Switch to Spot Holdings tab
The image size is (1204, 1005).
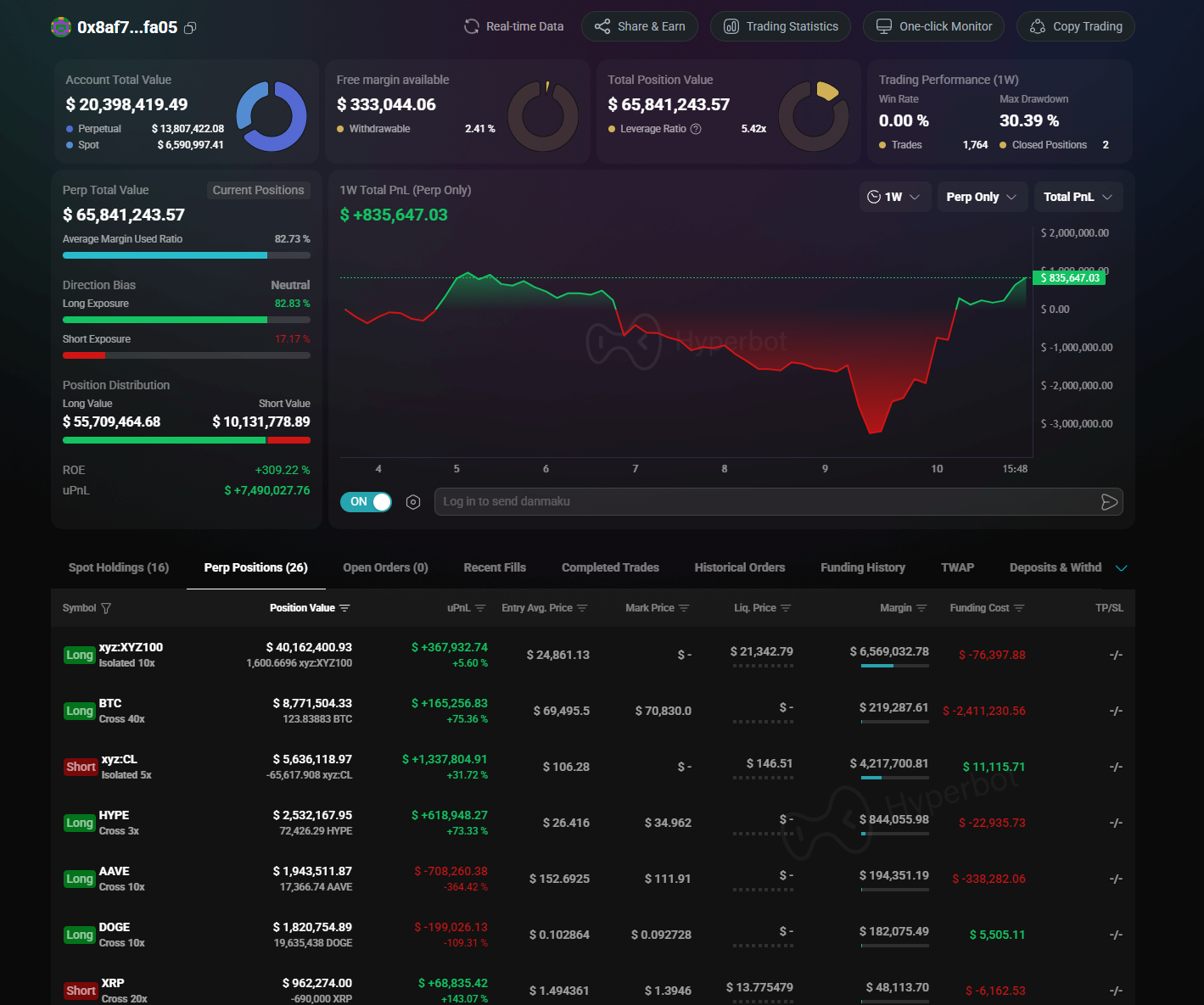pos(119,567)
